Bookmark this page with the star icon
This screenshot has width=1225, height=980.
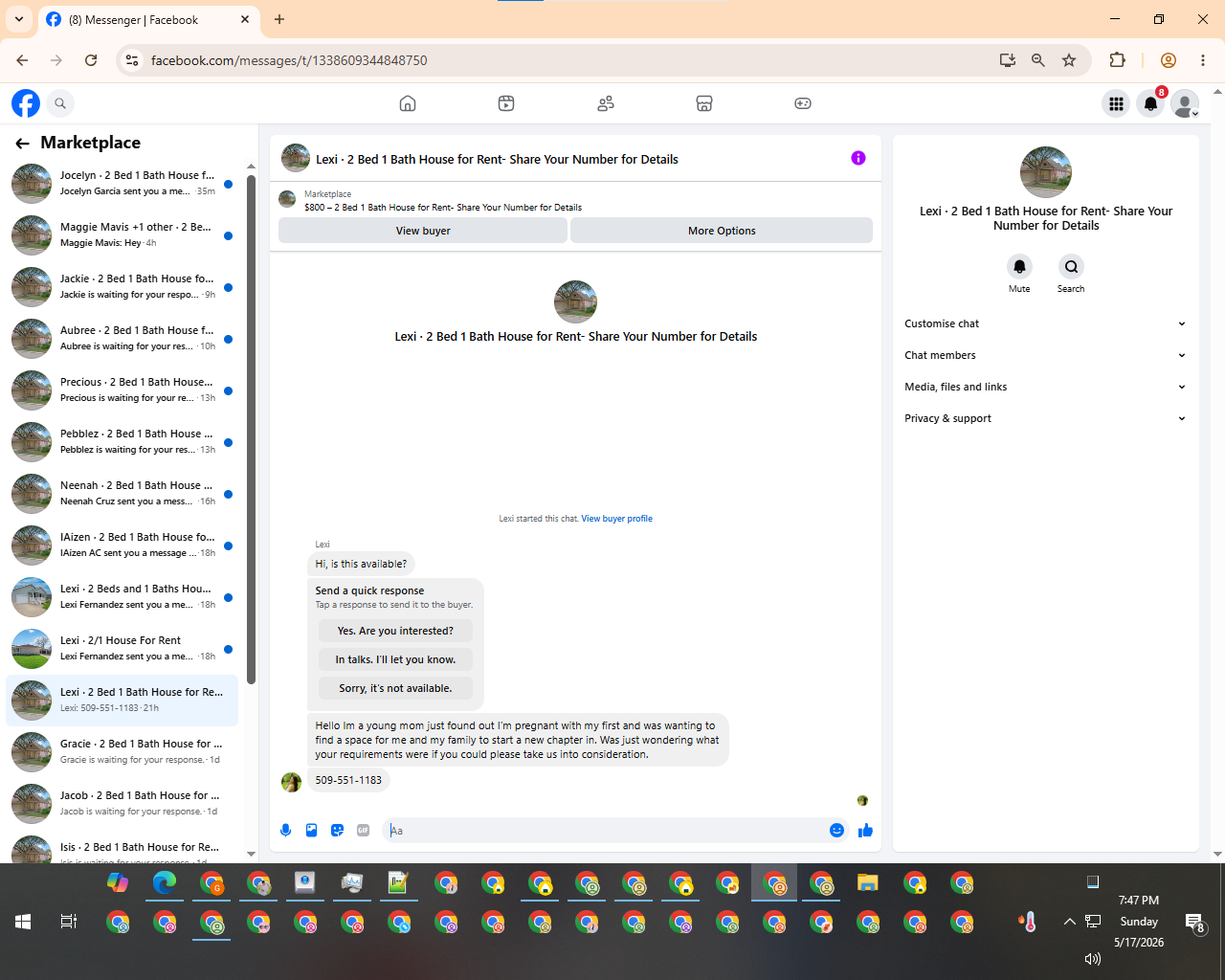pos(1069,60)
